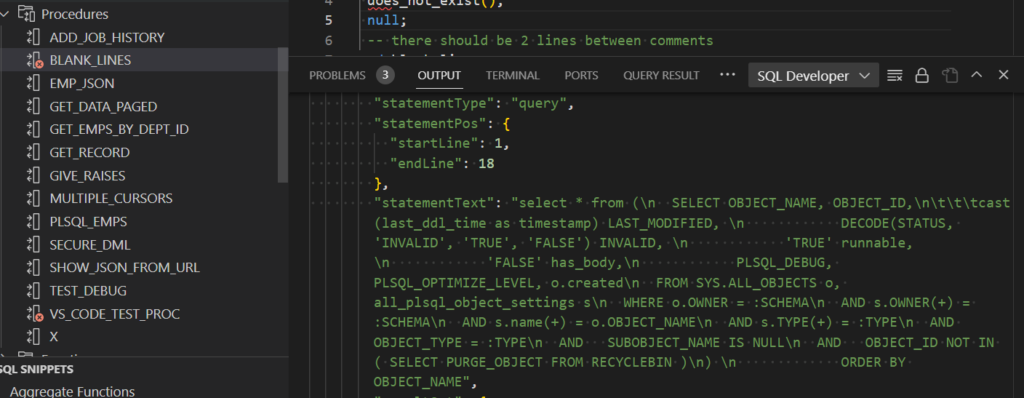Switch to the PROBLEMS tab

(x=337, y=75)
